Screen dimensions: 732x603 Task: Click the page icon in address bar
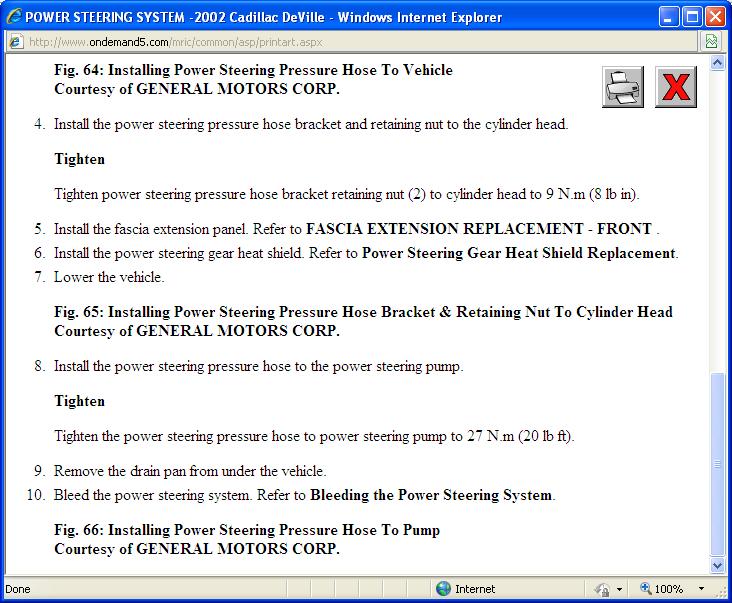[15, 42]
